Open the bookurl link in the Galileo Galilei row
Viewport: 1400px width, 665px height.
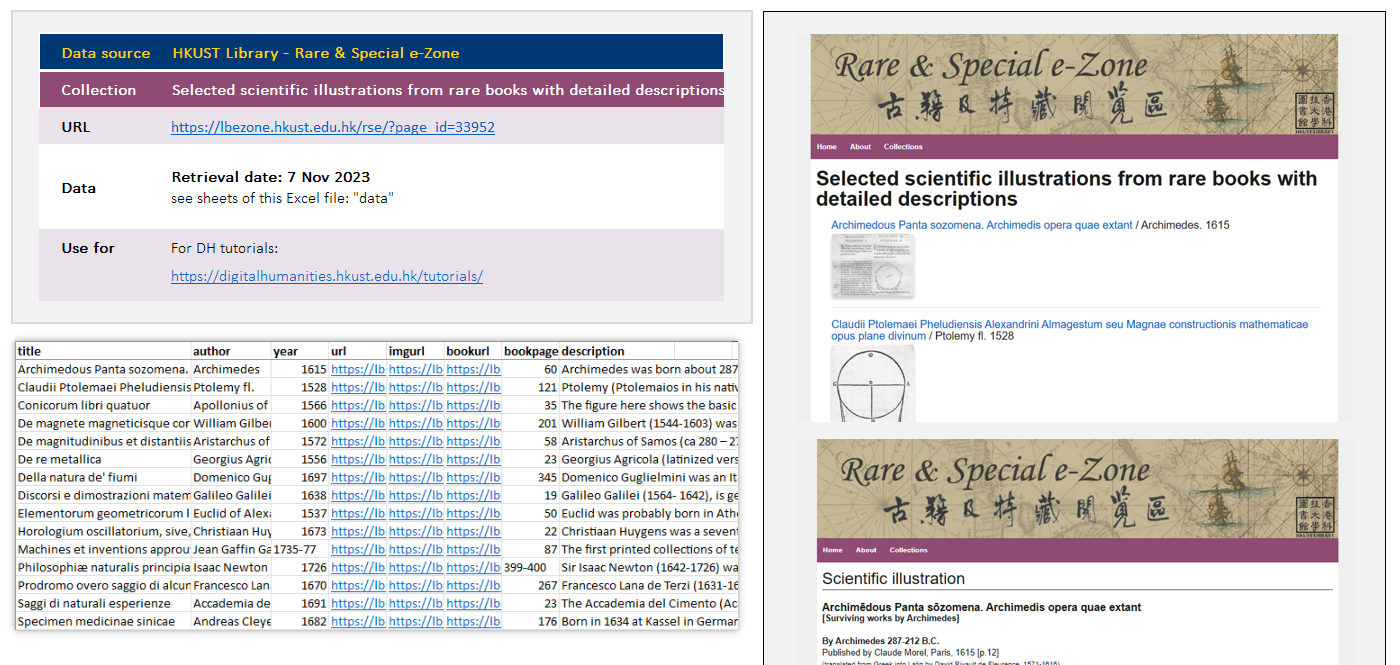pyautogui.click(x=473, y=495)
